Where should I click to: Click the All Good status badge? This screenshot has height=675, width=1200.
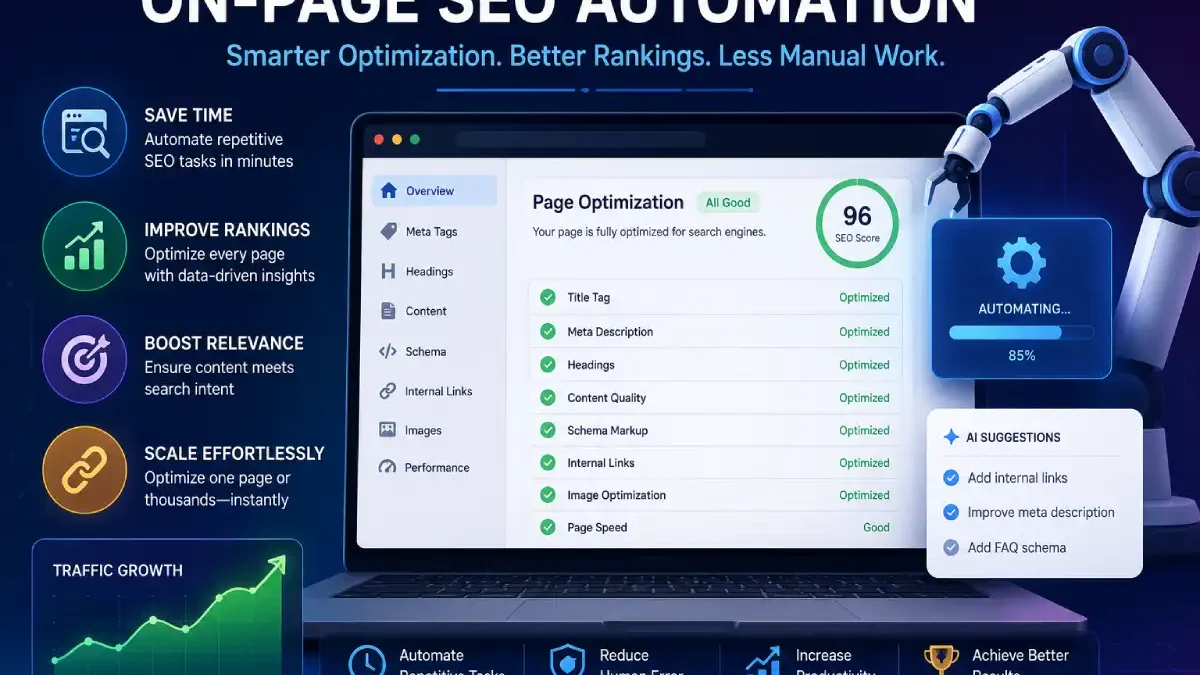pos(728,202)
